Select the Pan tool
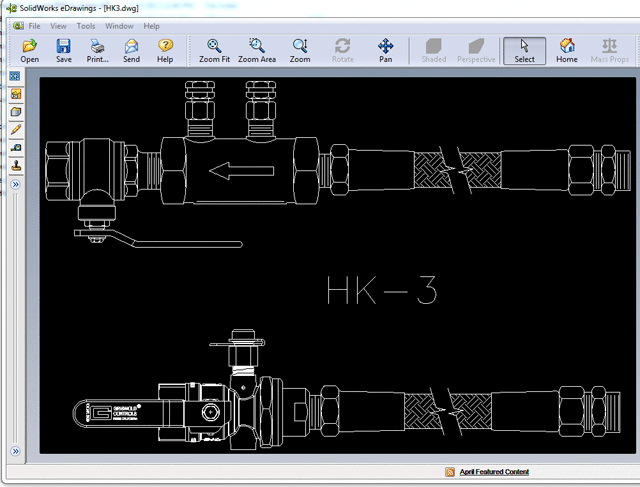Screen dimensions: 640x487 tap(385, 51)
